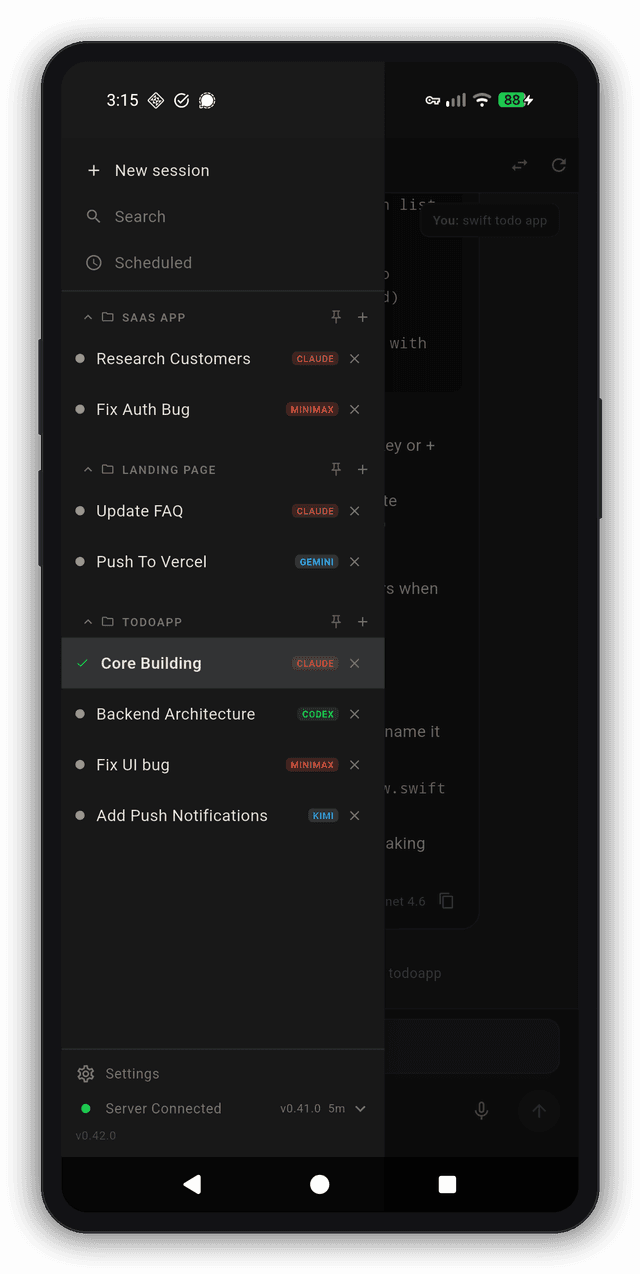The image size is (640, 1274).
Task: Collapse the LANDING PAGE group
Action: pos(87,469)
